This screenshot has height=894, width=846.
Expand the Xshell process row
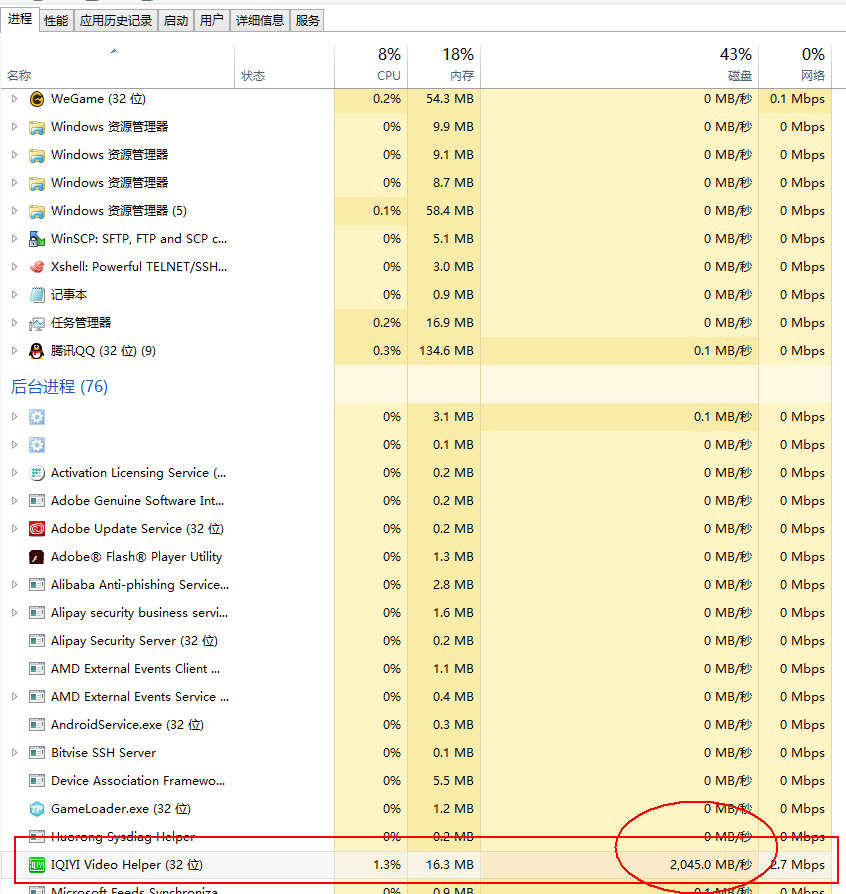14,266
